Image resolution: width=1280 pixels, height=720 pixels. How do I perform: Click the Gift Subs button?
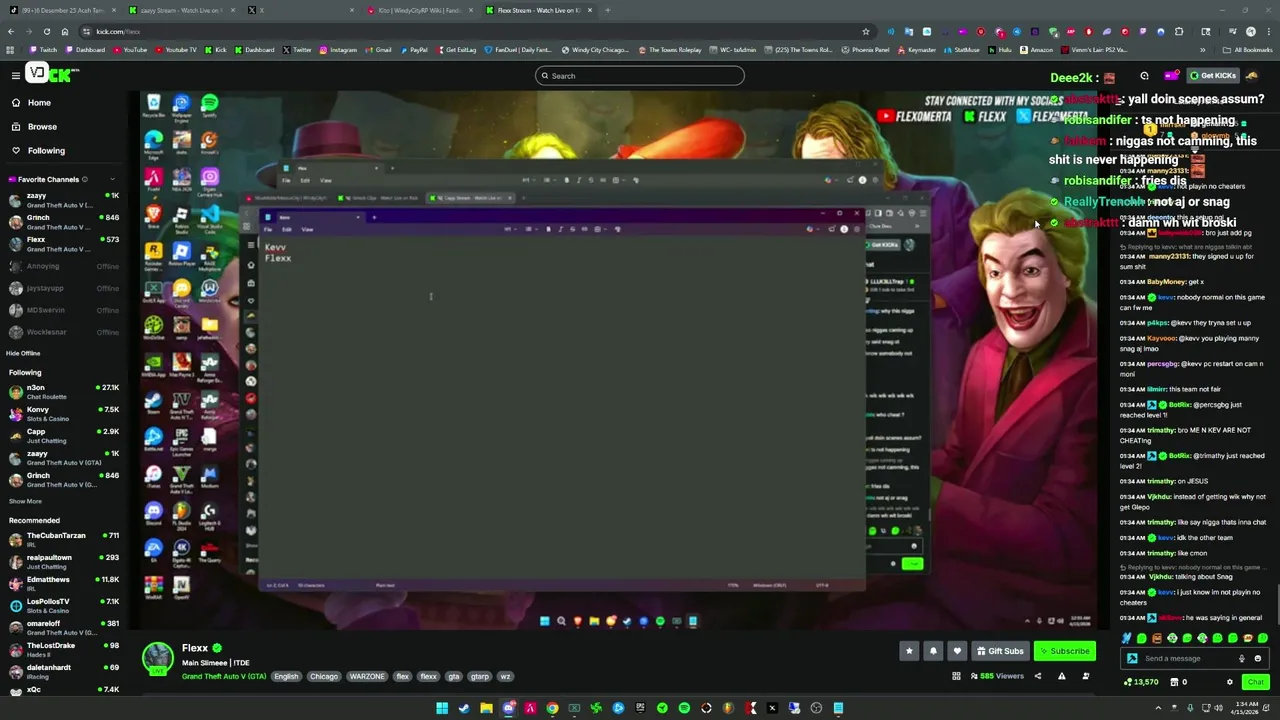pyautogui.click(x=1000, y=651)
